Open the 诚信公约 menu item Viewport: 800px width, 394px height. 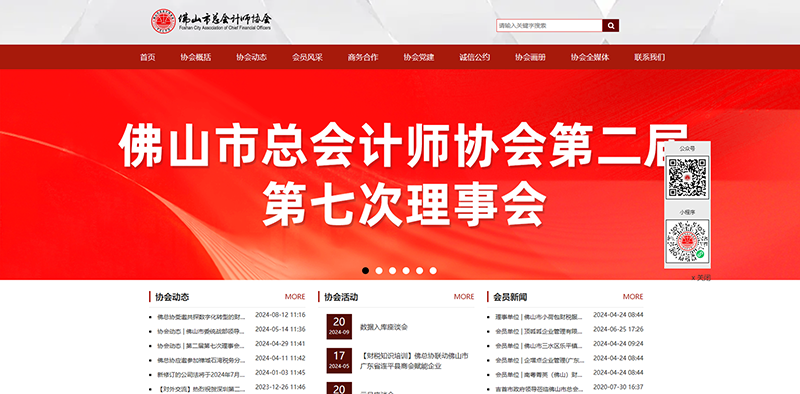(x=474, y=57)
